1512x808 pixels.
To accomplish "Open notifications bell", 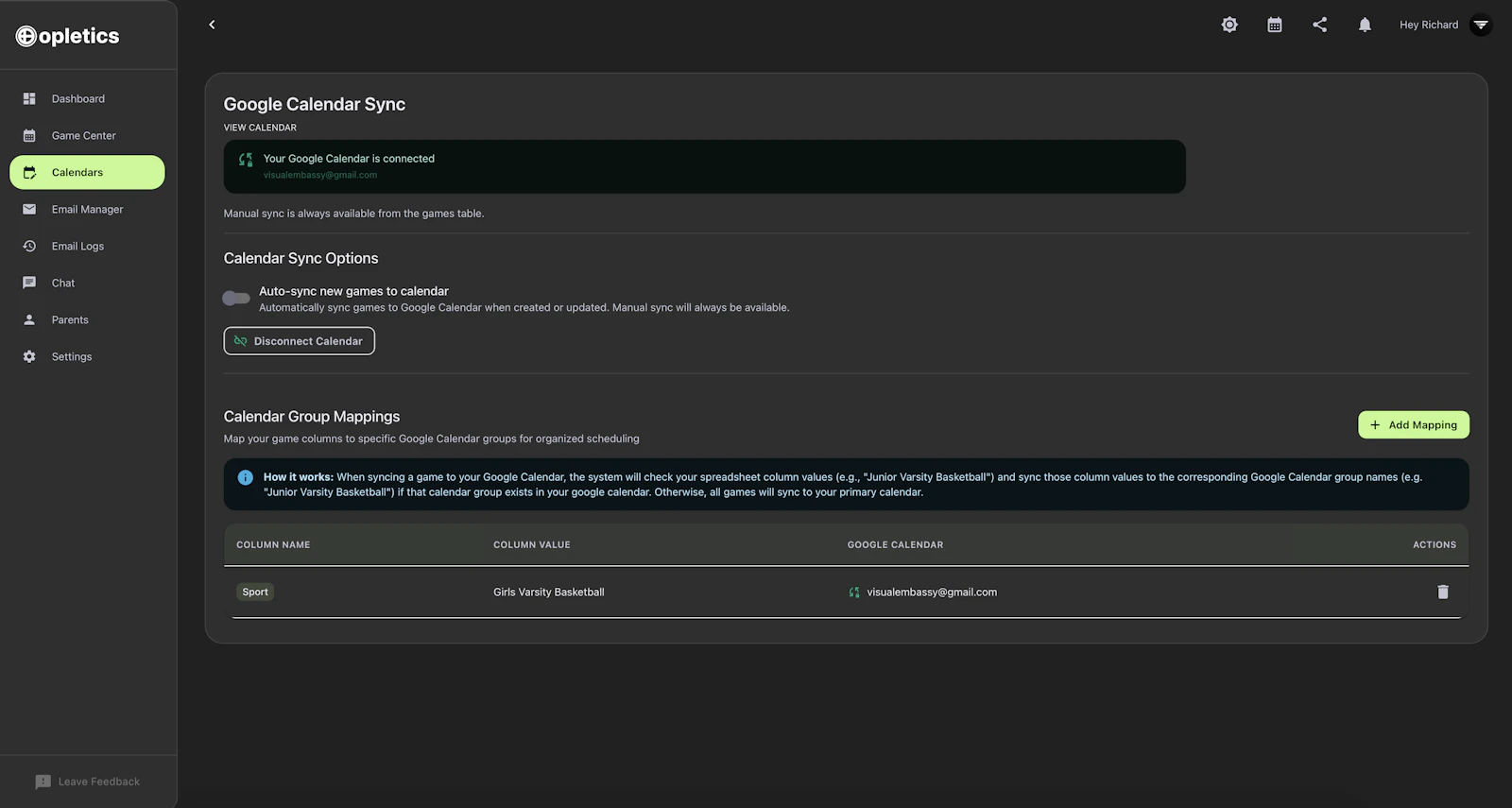I will point(1365,25).
